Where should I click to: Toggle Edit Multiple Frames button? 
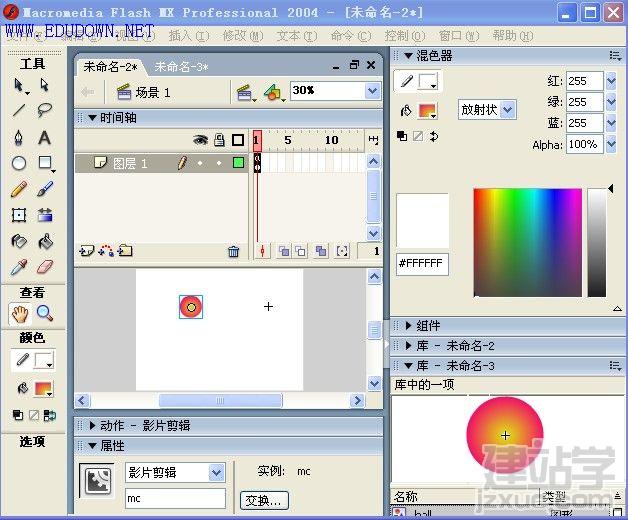[321, 252]
